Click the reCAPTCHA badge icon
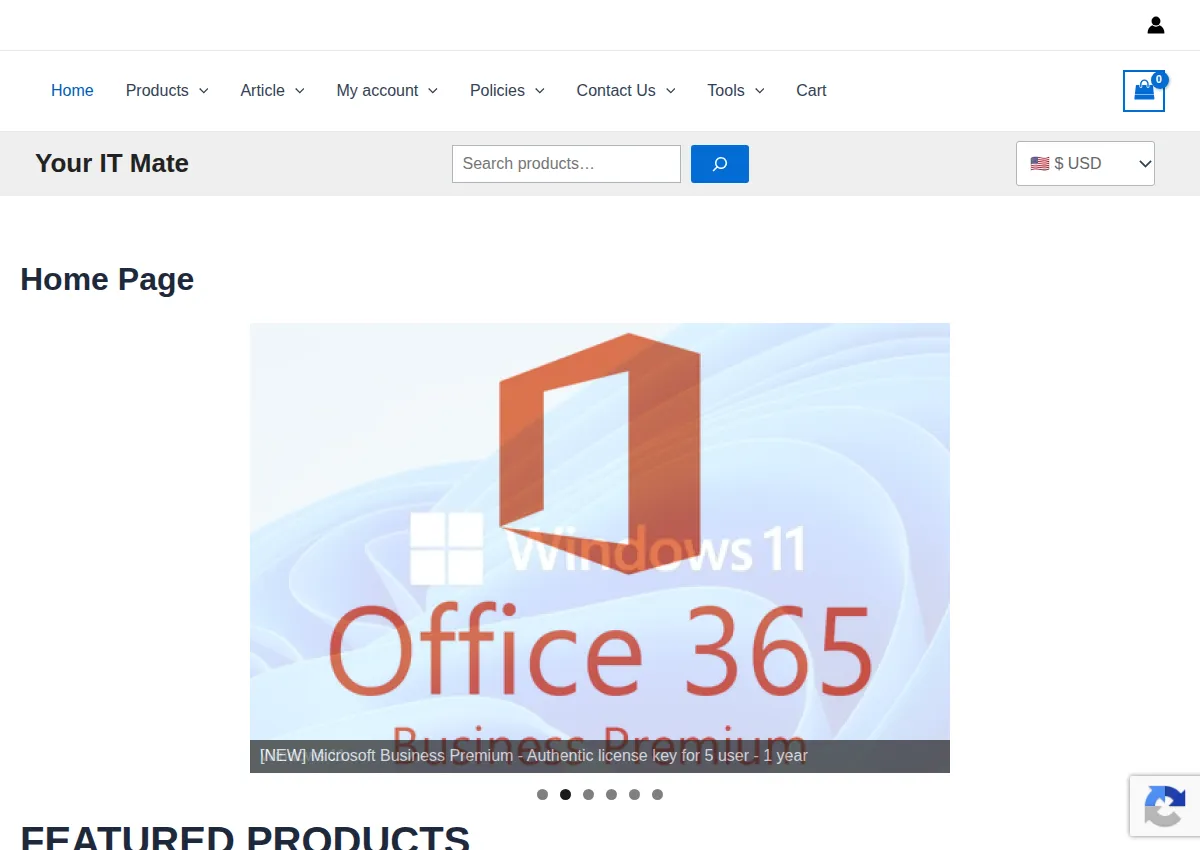This screenshot has width=1200, height=850. coord(1165,805)
